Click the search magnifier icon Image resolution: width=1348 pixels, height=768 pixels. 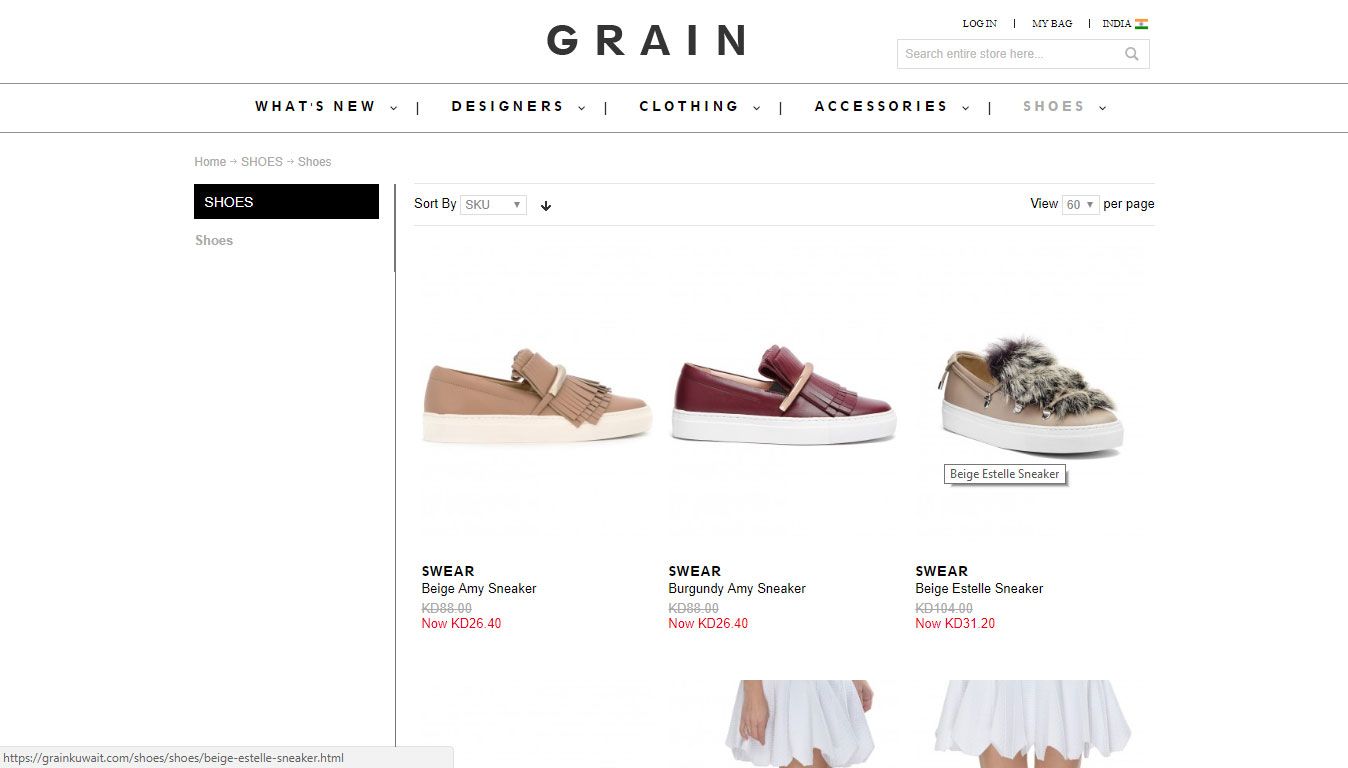(x=1131, y=54)
